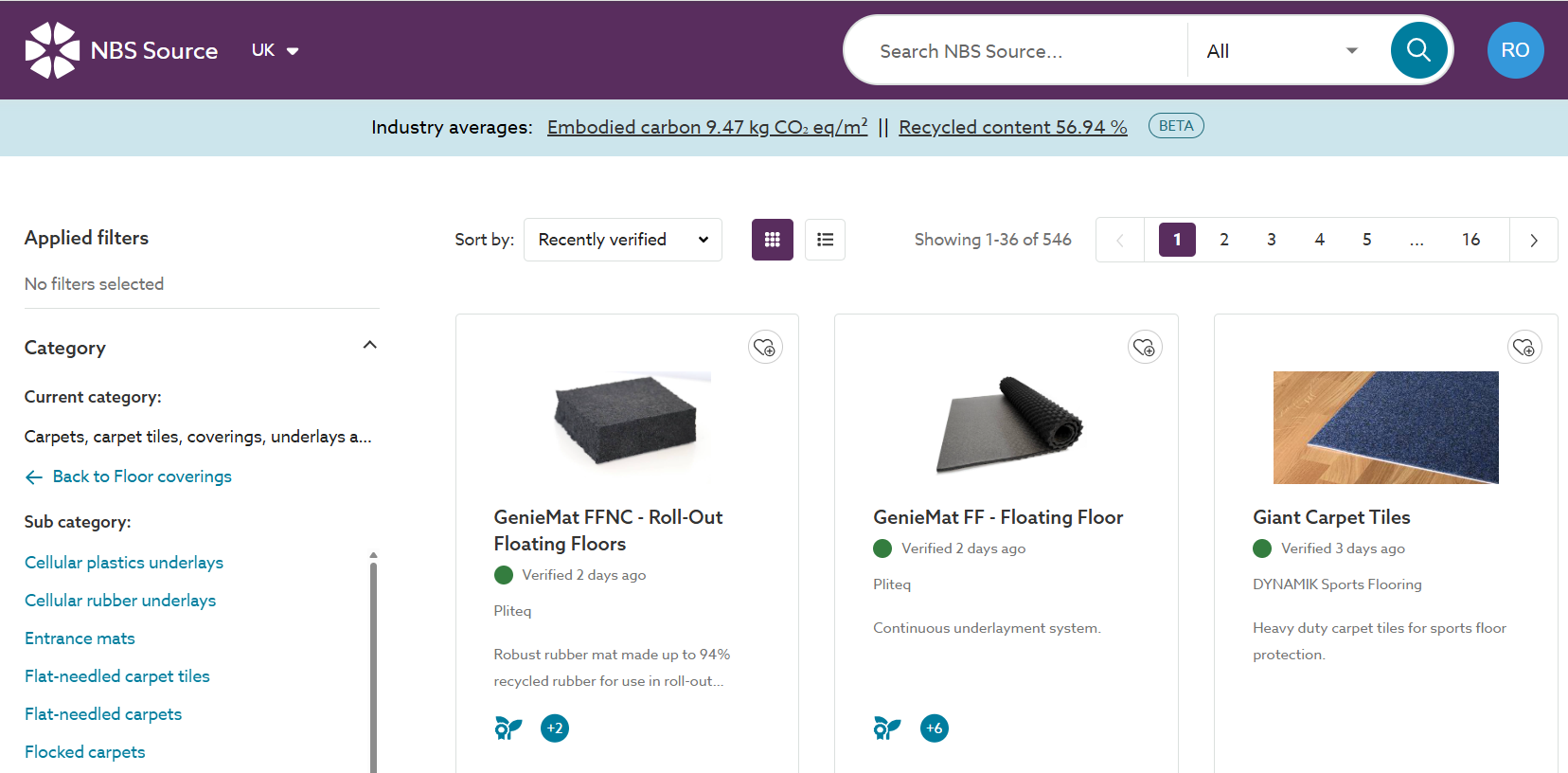Click 'Showing 1-36 of 546' results count
The height and width of the screenshot is (773, 1568).
(992, 240)
